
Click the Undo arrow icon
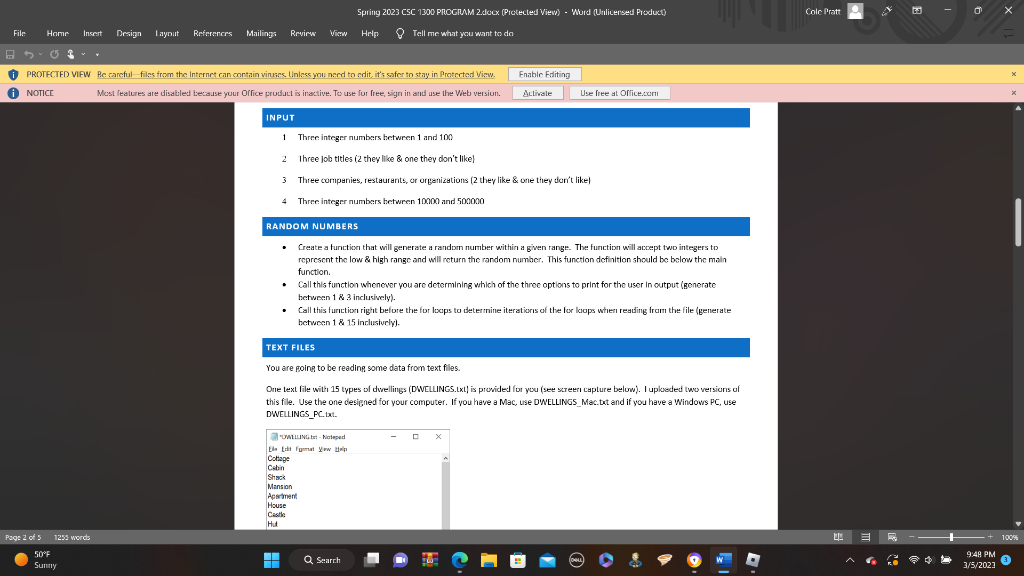(29, 54)
